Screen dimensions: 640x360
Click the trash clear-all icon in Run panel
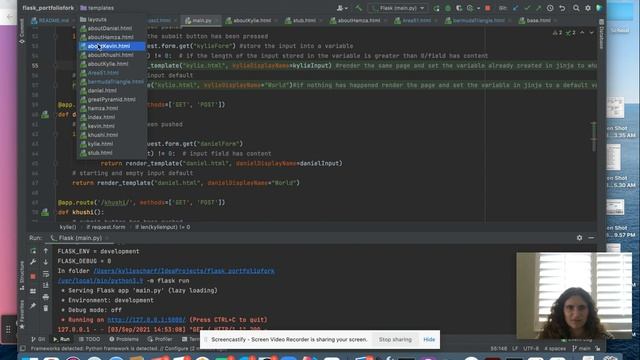tap(46, 308)
